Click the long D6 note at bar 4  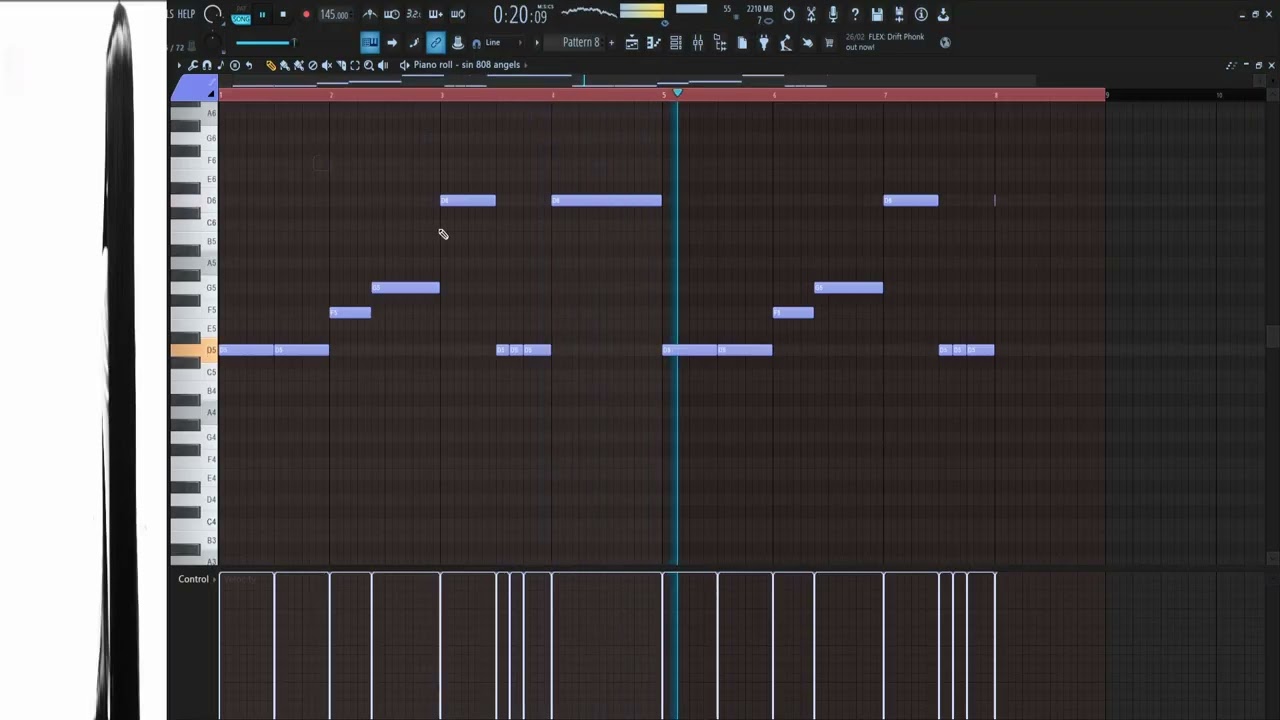pos(606,201)
